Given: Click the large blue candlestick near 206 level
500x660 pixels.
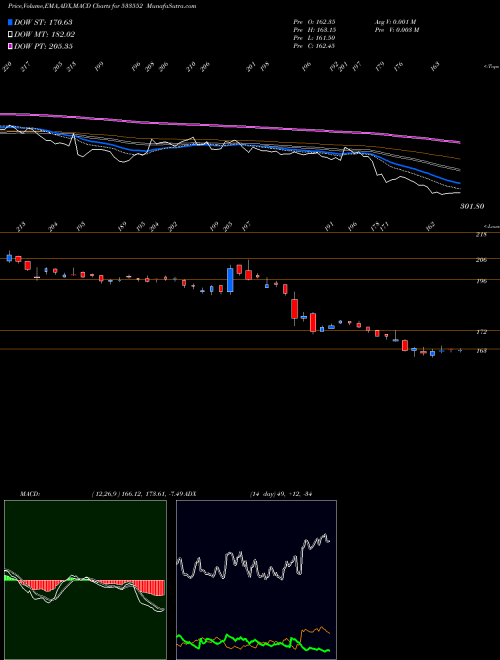Looking at the screenshot, I should [230, 280].
